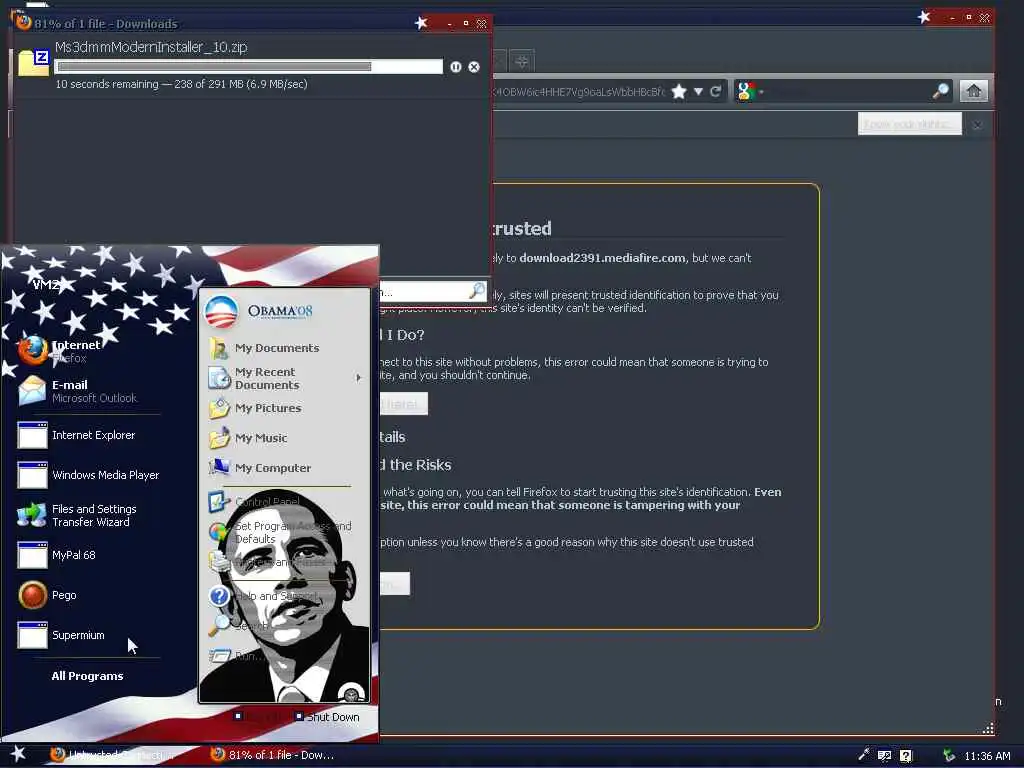Click the search magnifier in Firefox toolbar
This screenshot has width=1024, height=768.
tap(940, 91)
